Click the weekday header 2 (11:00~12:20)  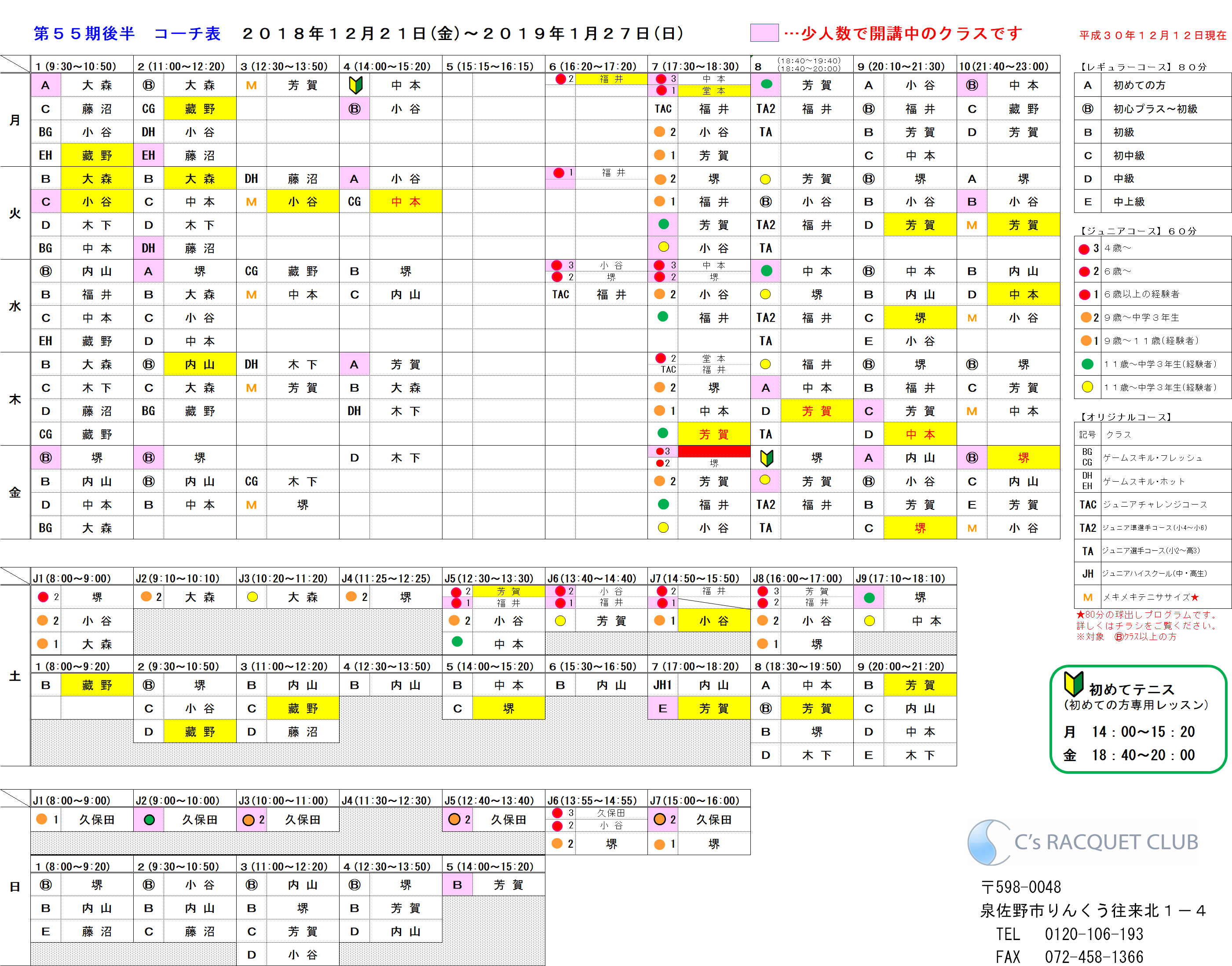point(181,66)
